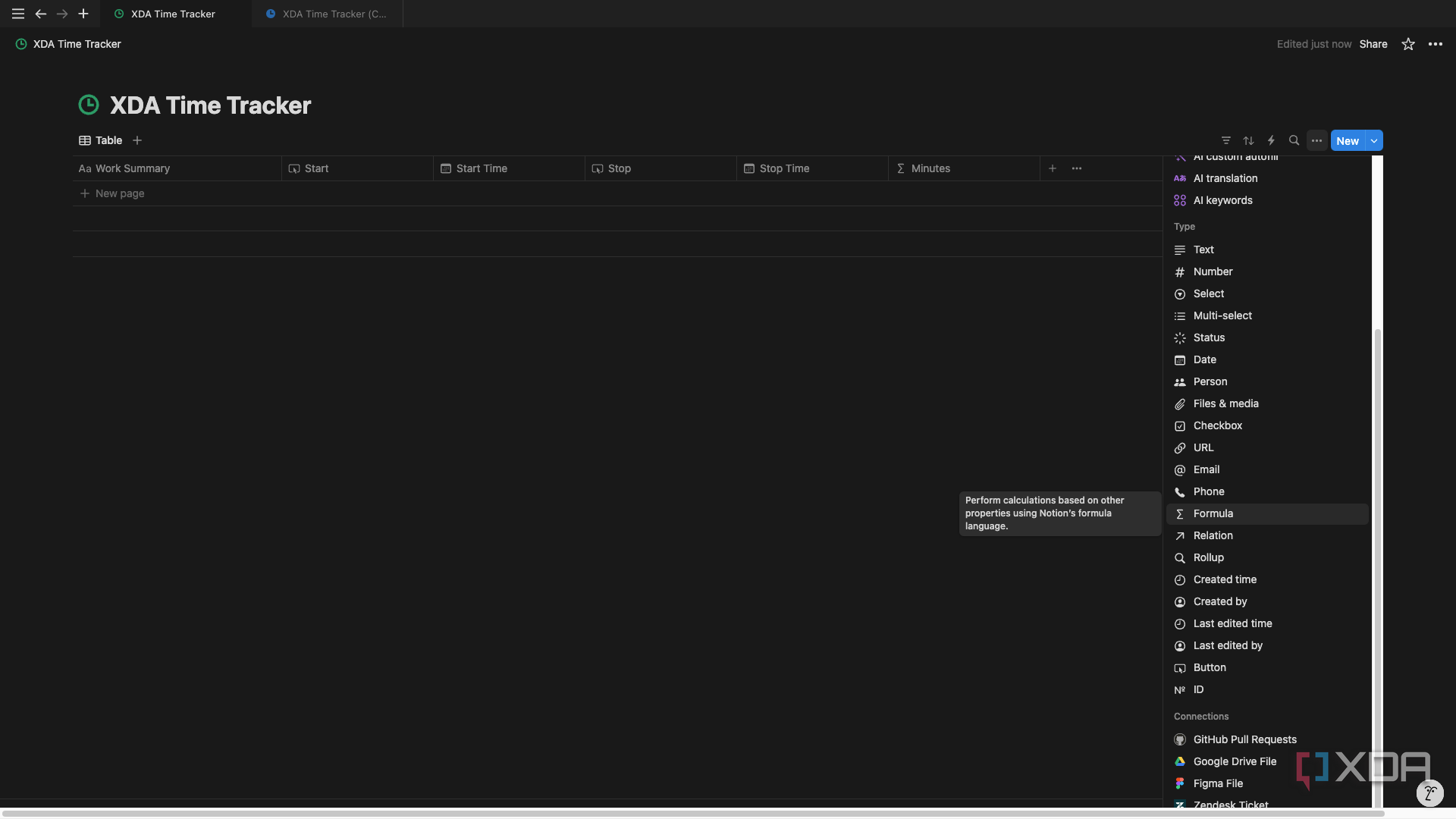Viewport: 1456px width, 819px height.
Task: Choose the Multi-select property type
Action: click(1267, 315)
